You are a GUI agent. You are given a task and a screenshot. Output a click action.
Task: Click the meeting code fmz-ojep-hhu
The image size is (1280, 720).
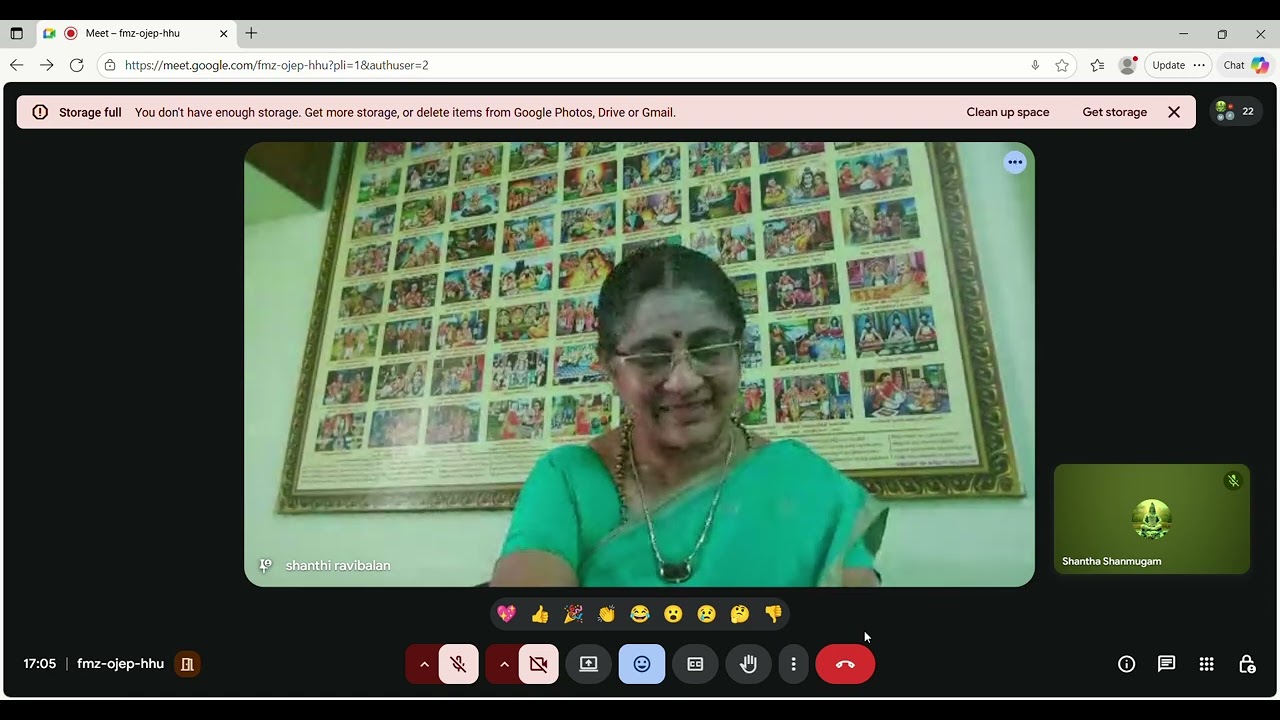[x=120, y=664]
